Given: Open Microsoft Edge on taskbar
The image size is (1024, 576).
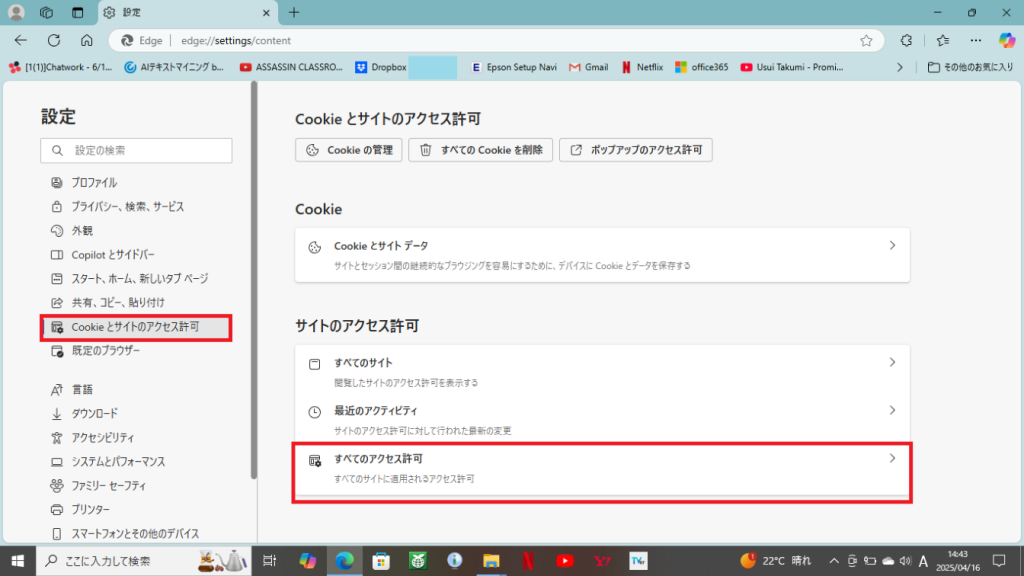Looking at the screenshot, I should pos(344,561).
